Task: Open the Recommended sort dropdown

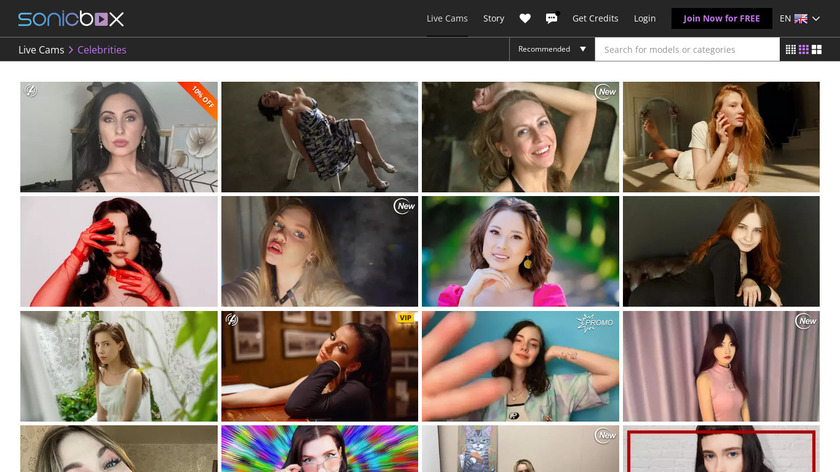Action: click(x=552, y=49)
